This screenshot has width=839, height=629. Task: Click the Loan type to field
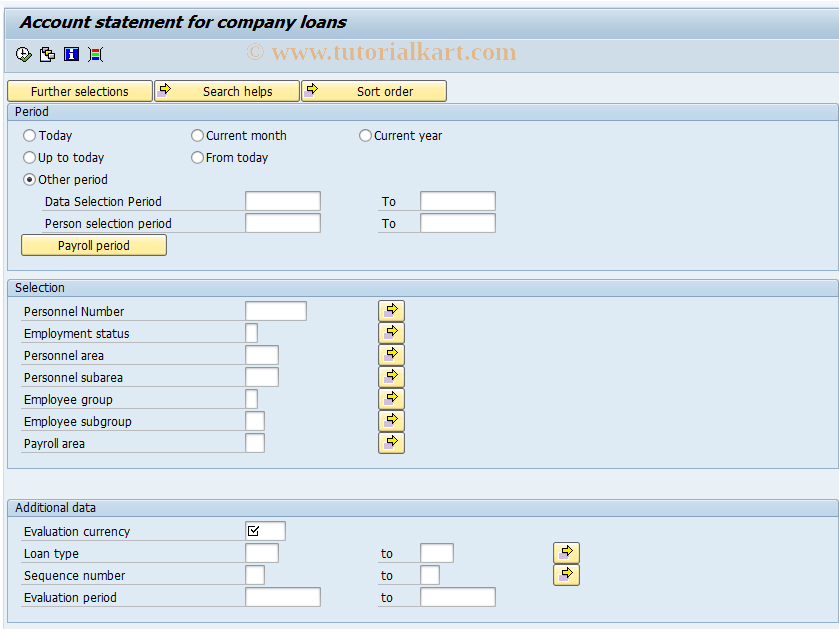(437, 553)
